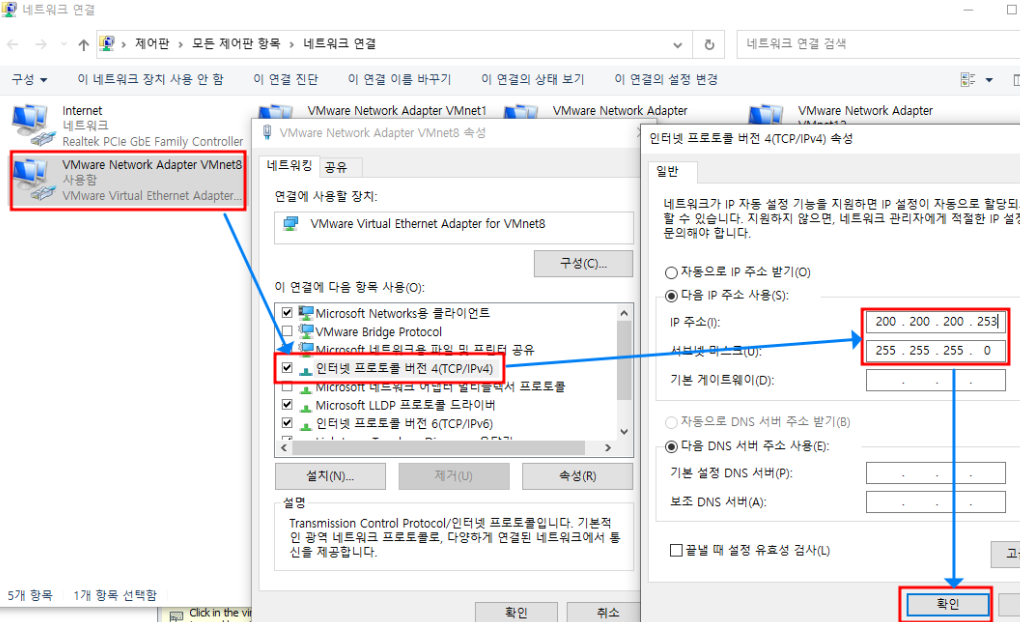Toggle 인터넷 프로토콜 버전 6 checkbox
Viewport: 1020px width, 622px height.
click(x=287, y=423)
